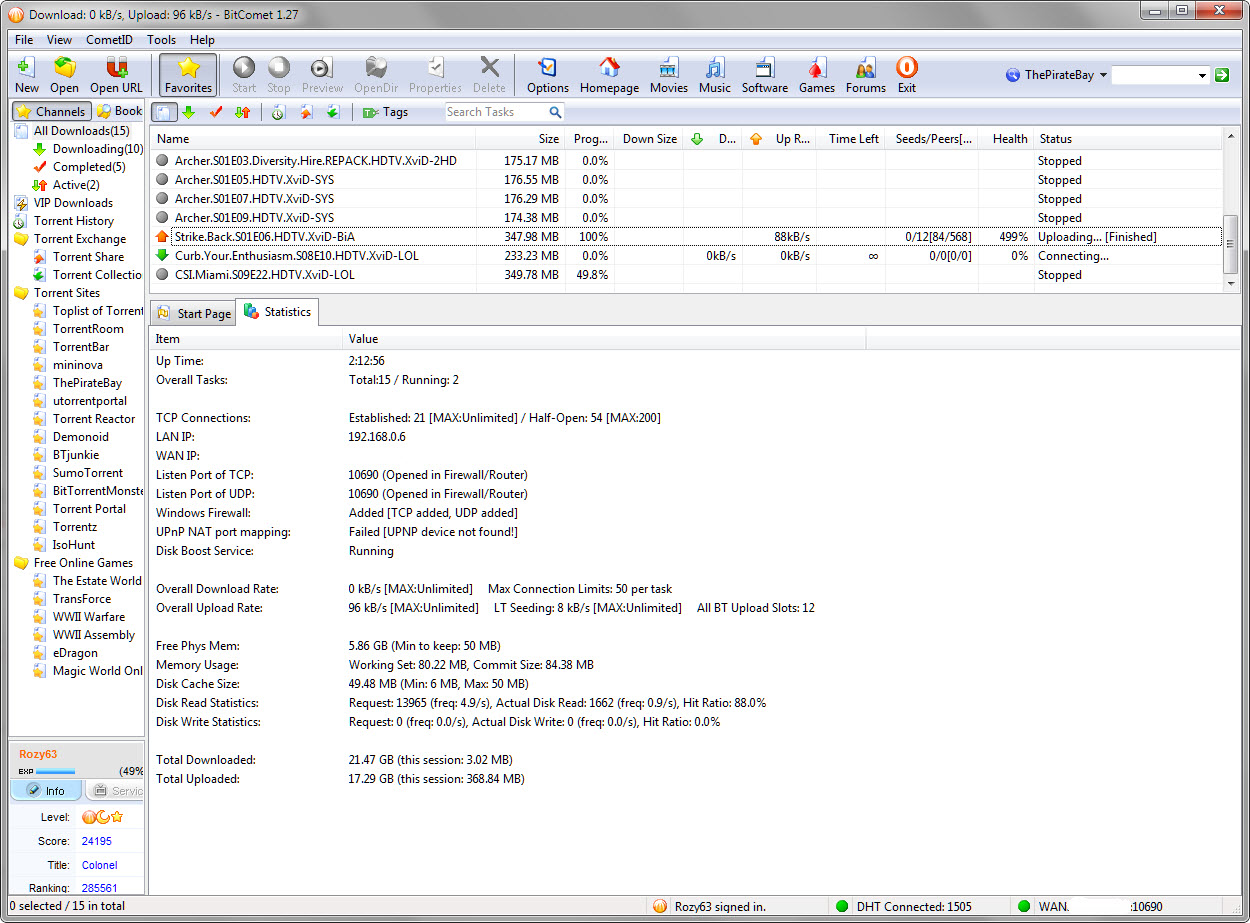Select the Info tab in user panel
The image size is (1250, 923).
[x=46, y=791]
